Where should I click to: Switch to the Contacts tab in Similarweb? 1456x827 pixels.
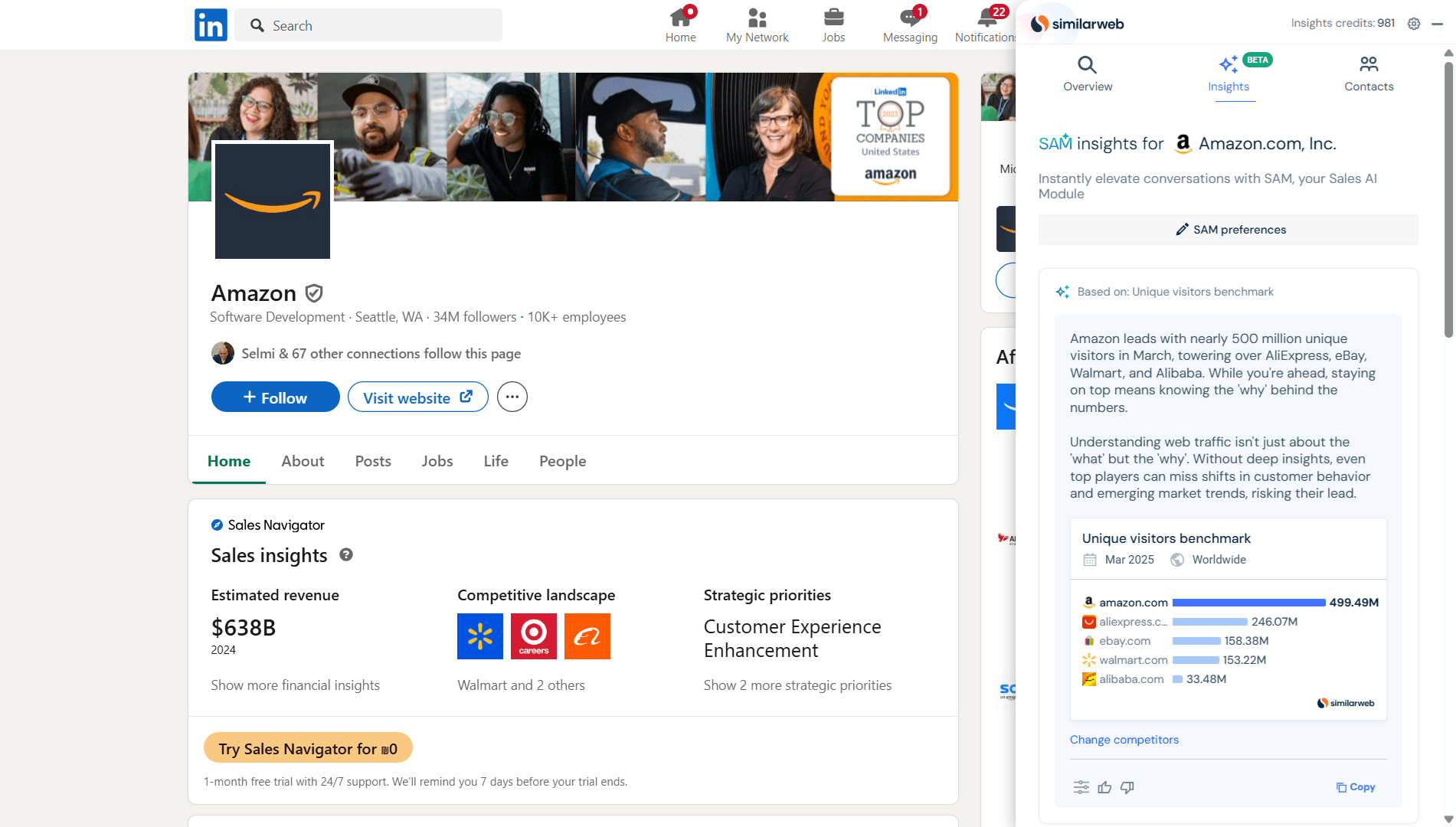tap(1369, 74)
